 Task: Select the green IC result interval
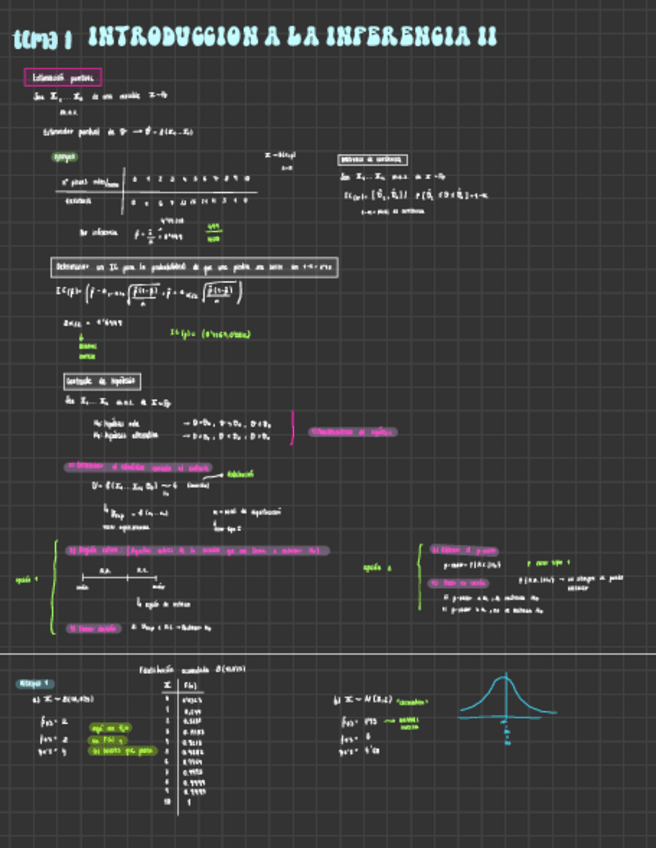pos(210,334)
